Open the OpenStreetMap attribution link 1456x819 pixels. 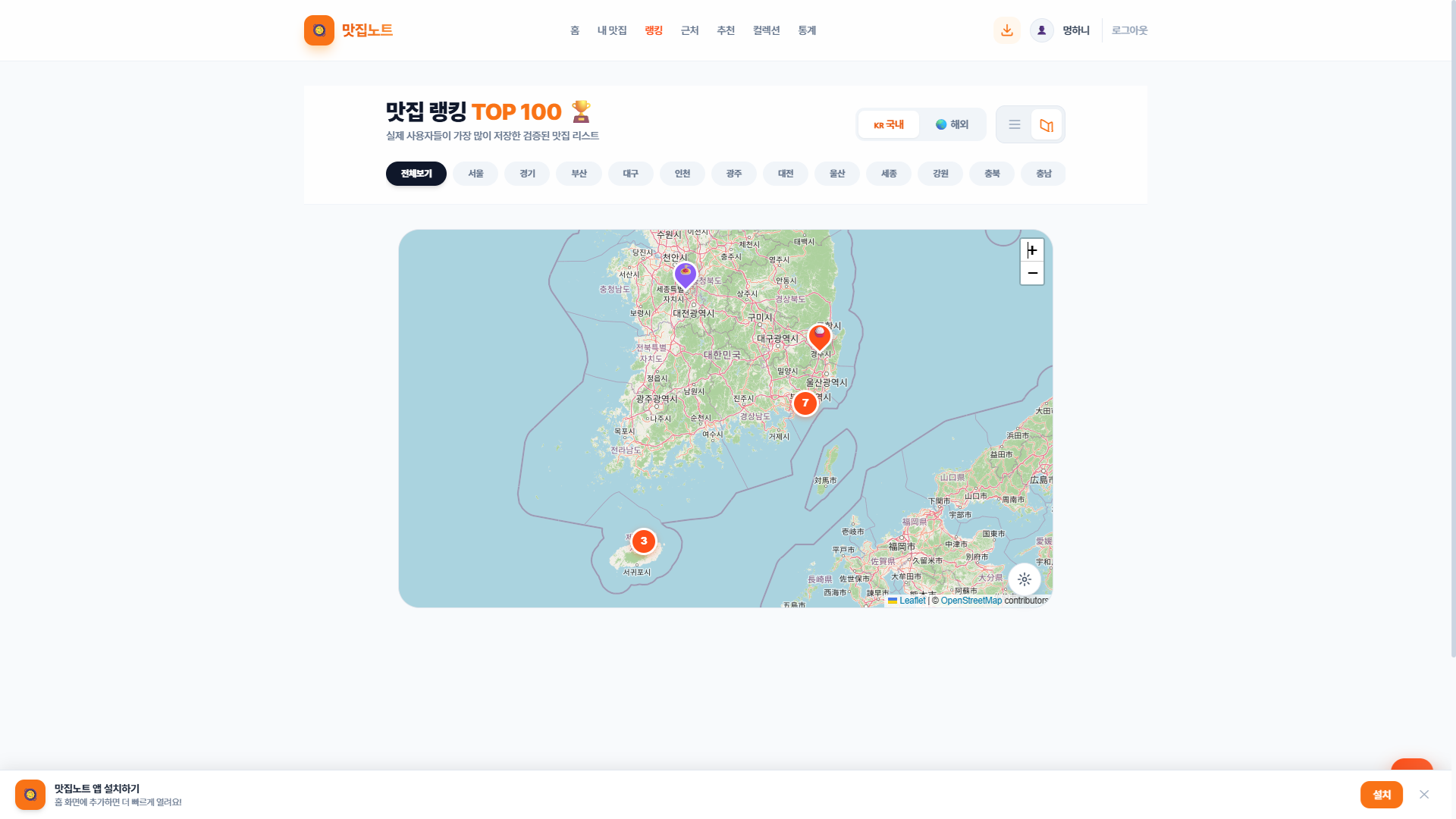(971, 601)
